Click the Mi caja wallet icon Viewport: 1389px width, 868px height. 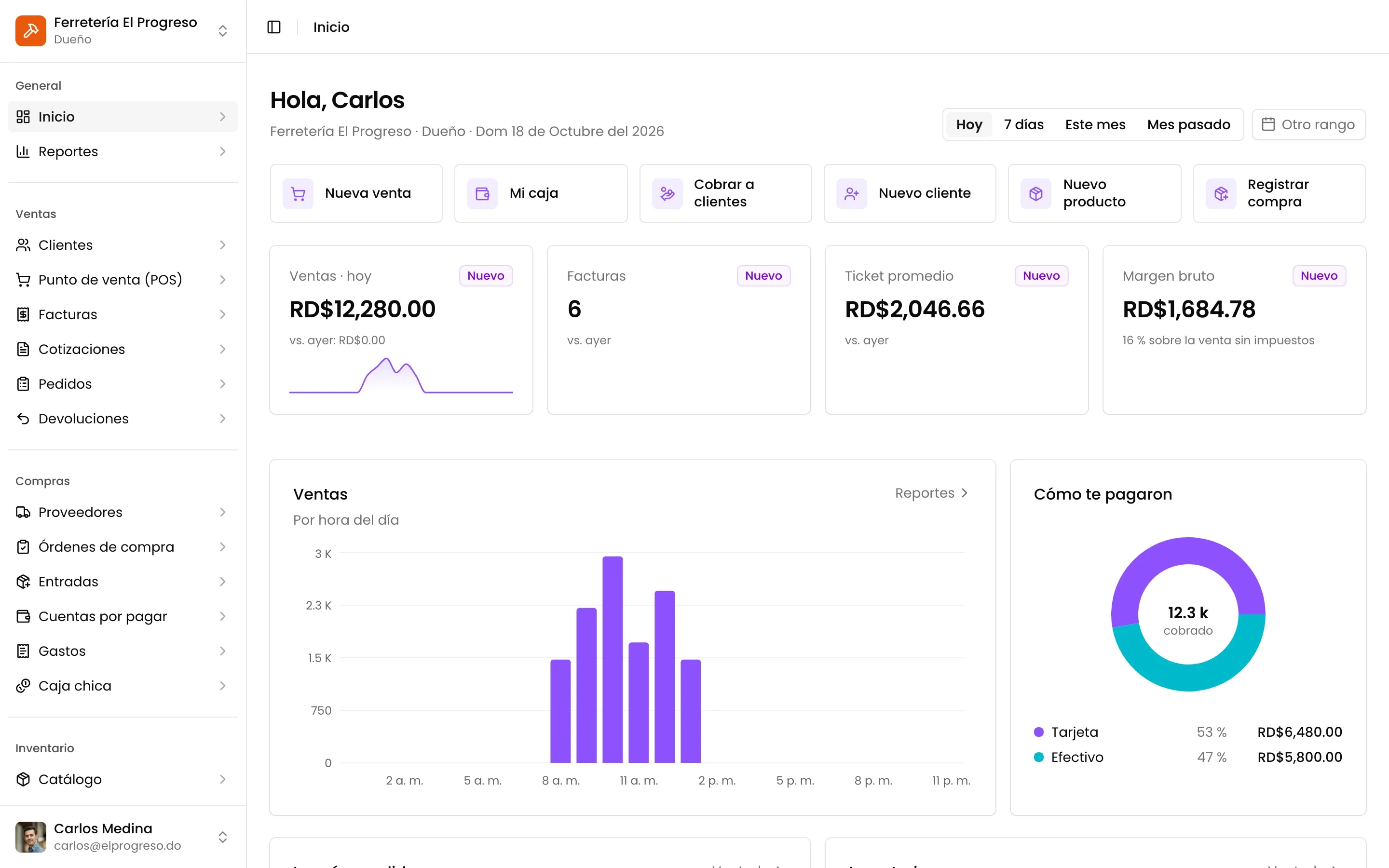tap(482, 193)
